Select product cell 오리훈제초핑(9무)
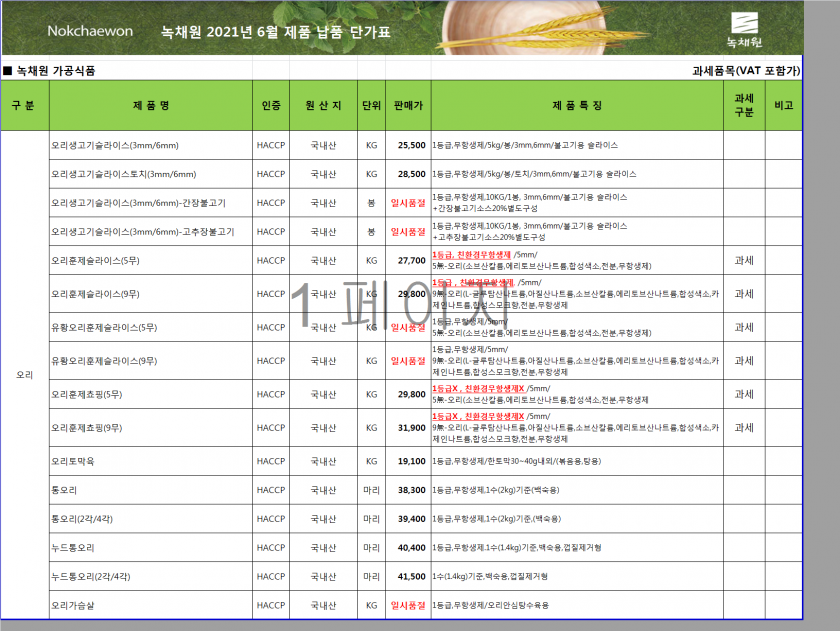The height and width of the screenshot is (631, 840). pos(151,428)
